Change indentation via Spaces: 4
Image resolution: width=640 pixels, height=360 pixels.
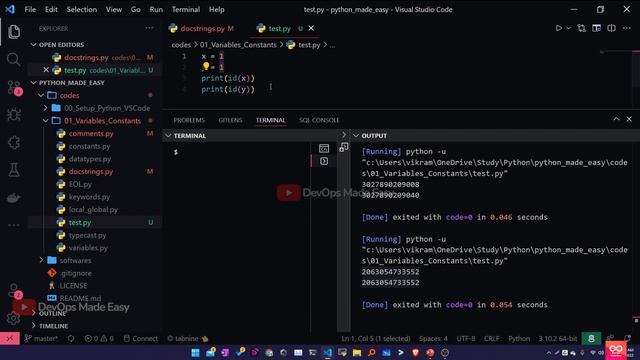[433, 338]
